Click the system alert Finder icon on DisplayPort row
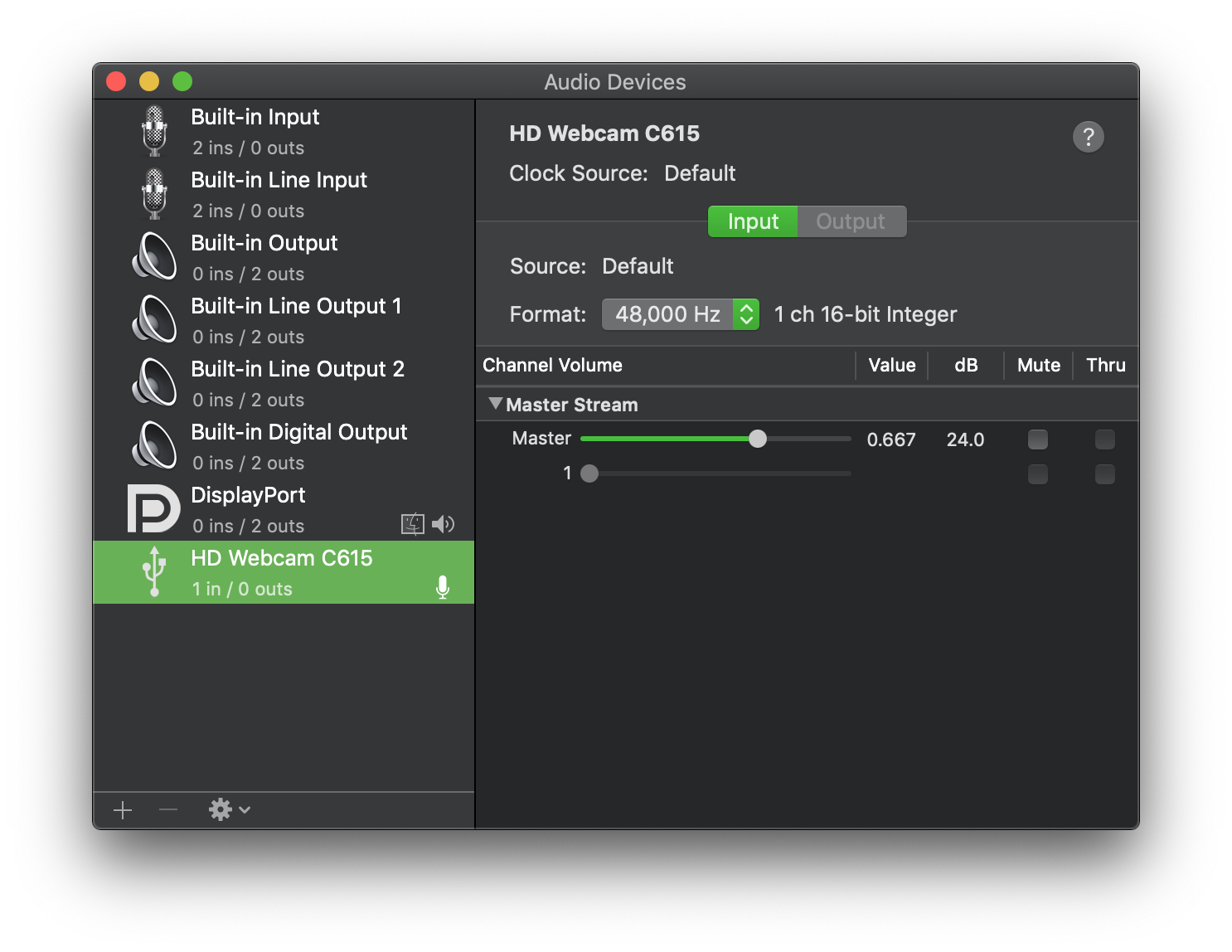This screenshot has height=952, width=1232. [x=413, y=524]
